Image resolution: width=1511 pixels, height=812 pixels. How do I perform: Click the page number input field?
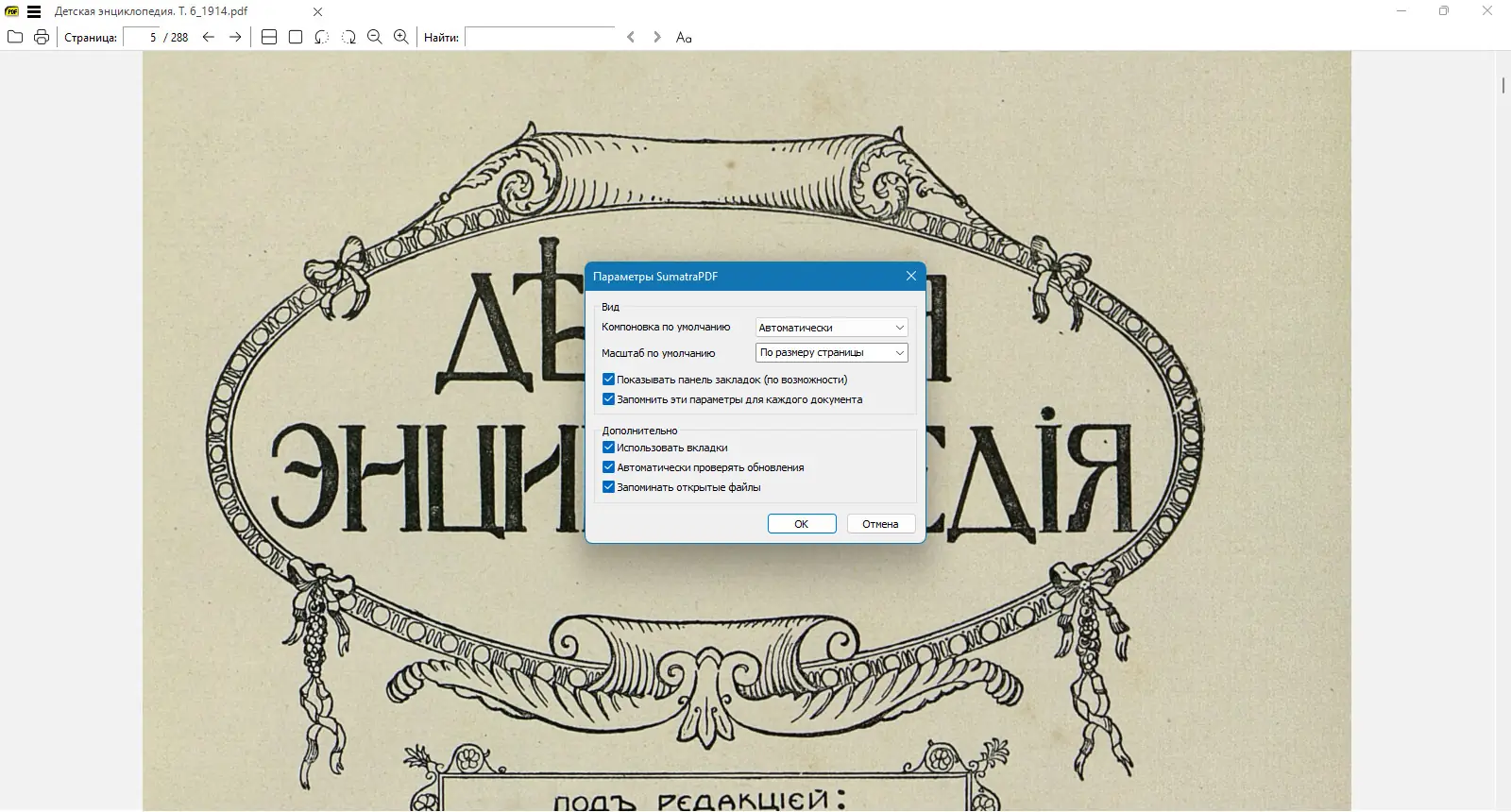pyautogui.click(x=143, y=37)
